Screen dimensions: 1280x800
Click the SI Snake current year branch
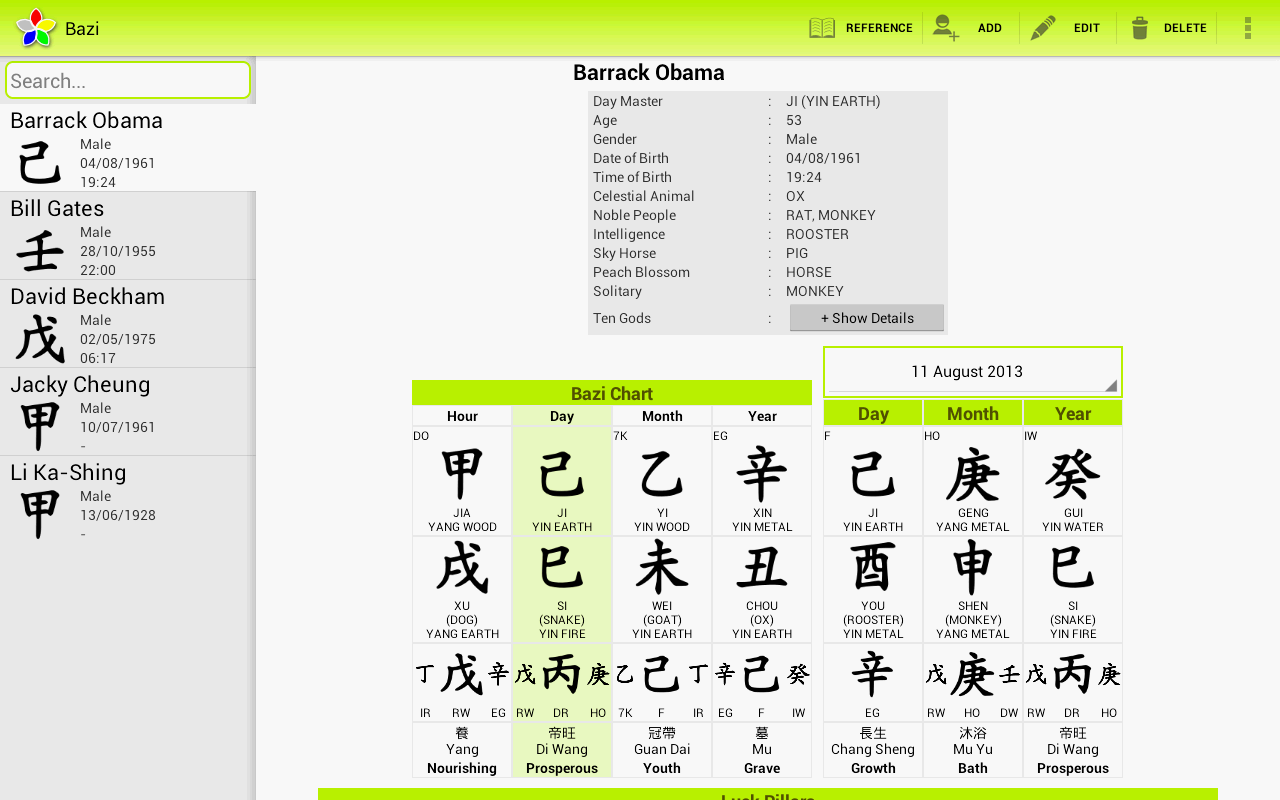pyautogui.click(x=1073, y=590)
